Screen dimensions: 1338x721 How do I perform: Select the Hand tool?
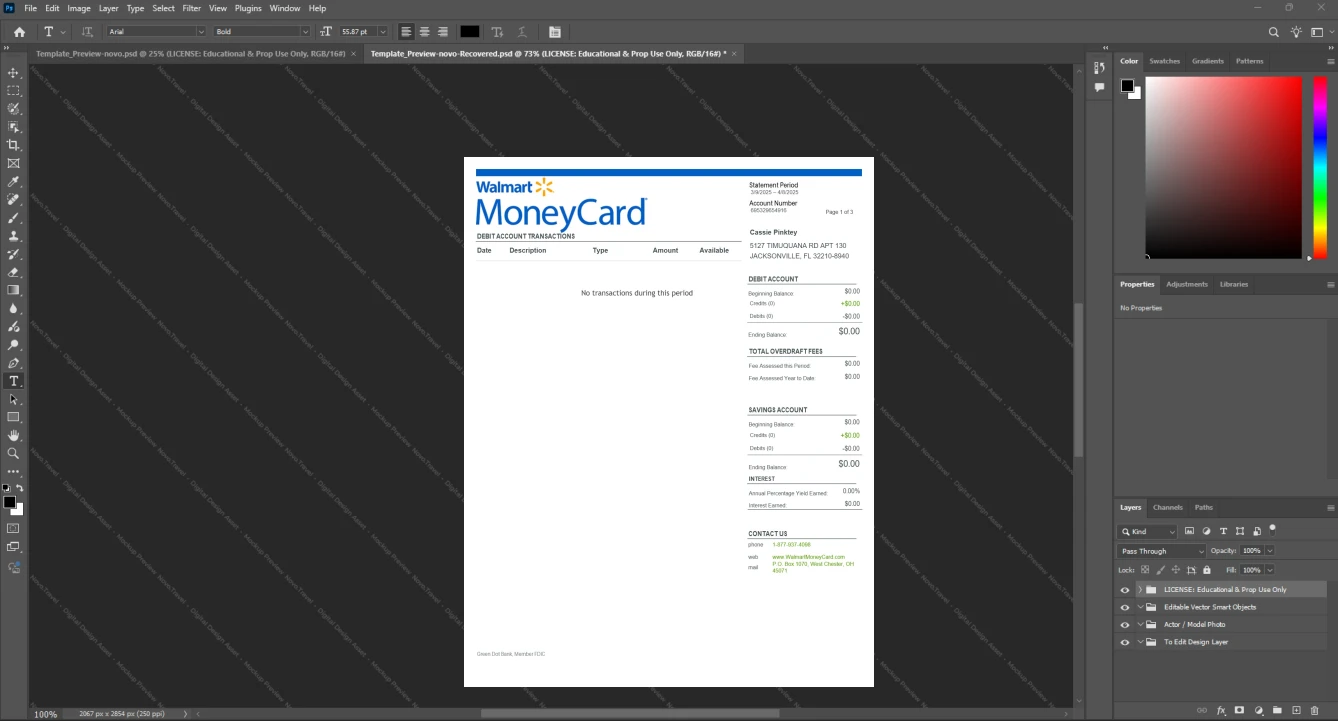tap(13, 436)
